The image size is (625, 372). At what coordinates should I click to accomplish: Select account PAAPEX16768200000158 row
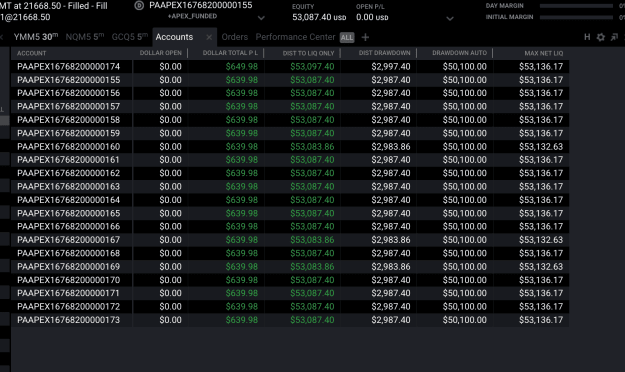click(290, 120)
